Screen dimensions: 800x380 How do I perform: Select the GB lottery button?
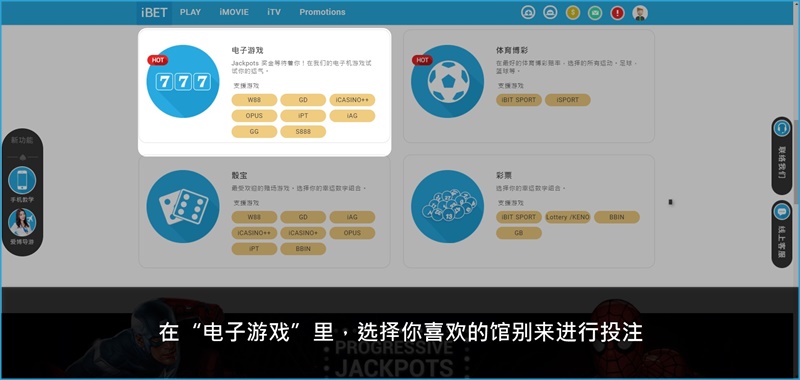point(519,233)
